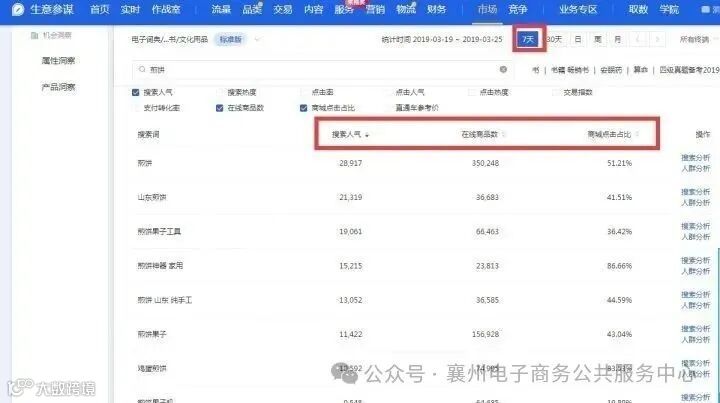Click suggested keyword 算命

click(x=641, y=70)
